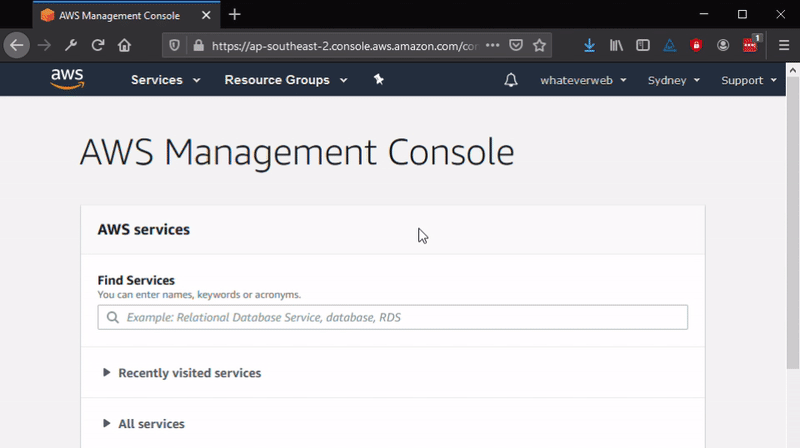
Task: Click the blue triangle extension icon
Action: 669,45
